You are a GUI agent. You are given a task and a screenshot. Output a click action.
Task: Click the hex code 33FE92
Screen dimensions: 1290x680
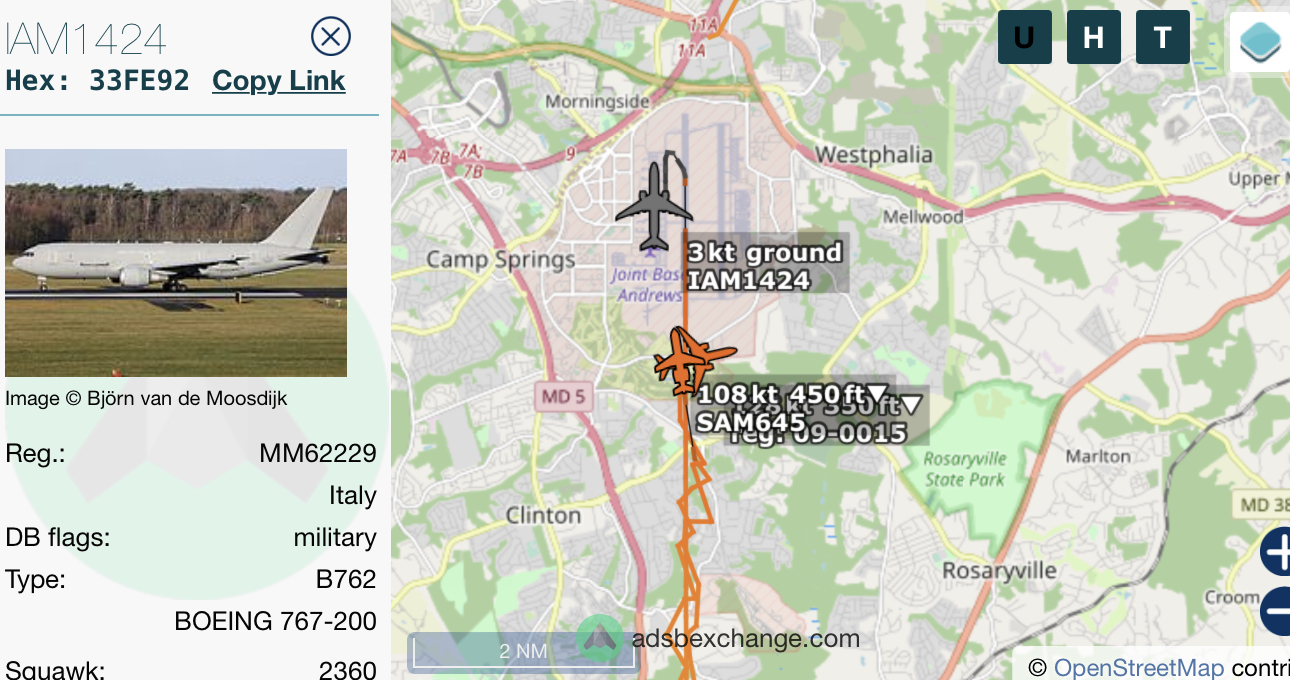139,81
